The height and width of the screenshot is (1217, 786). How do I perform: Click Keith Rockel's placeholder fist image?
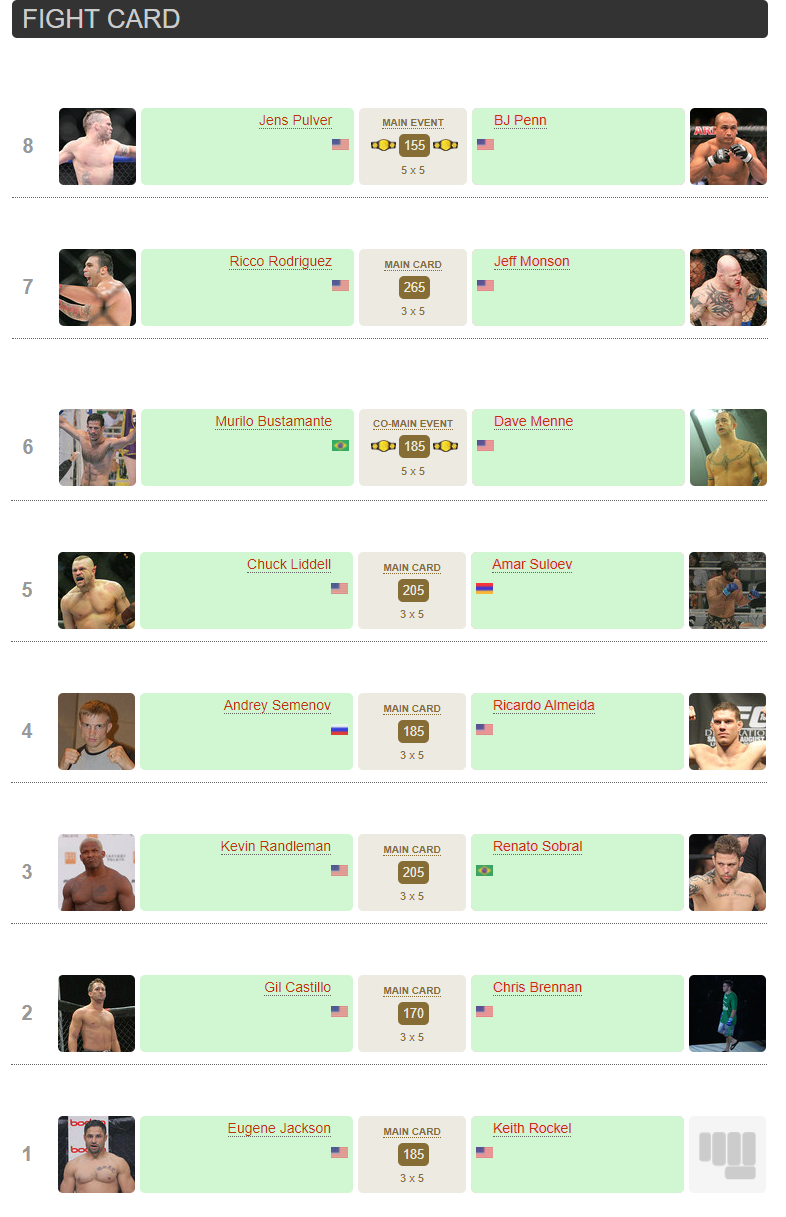coord(727,1154)
